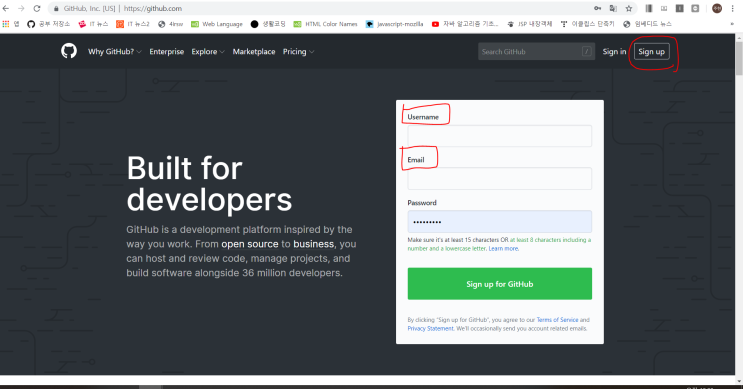Click into the Password field
Screen dimensions: 743x389
coord(499,221)
